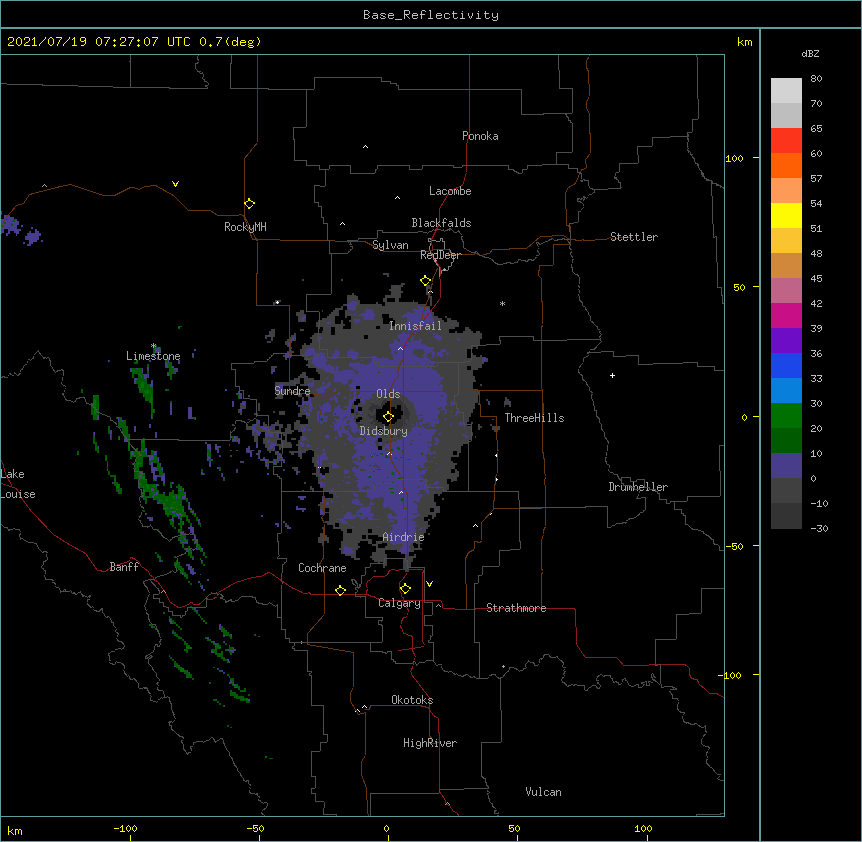862x842 pixels.
Task: Select the yellow diamond marker above RockyMH
Action: click(x=249, y=204)
